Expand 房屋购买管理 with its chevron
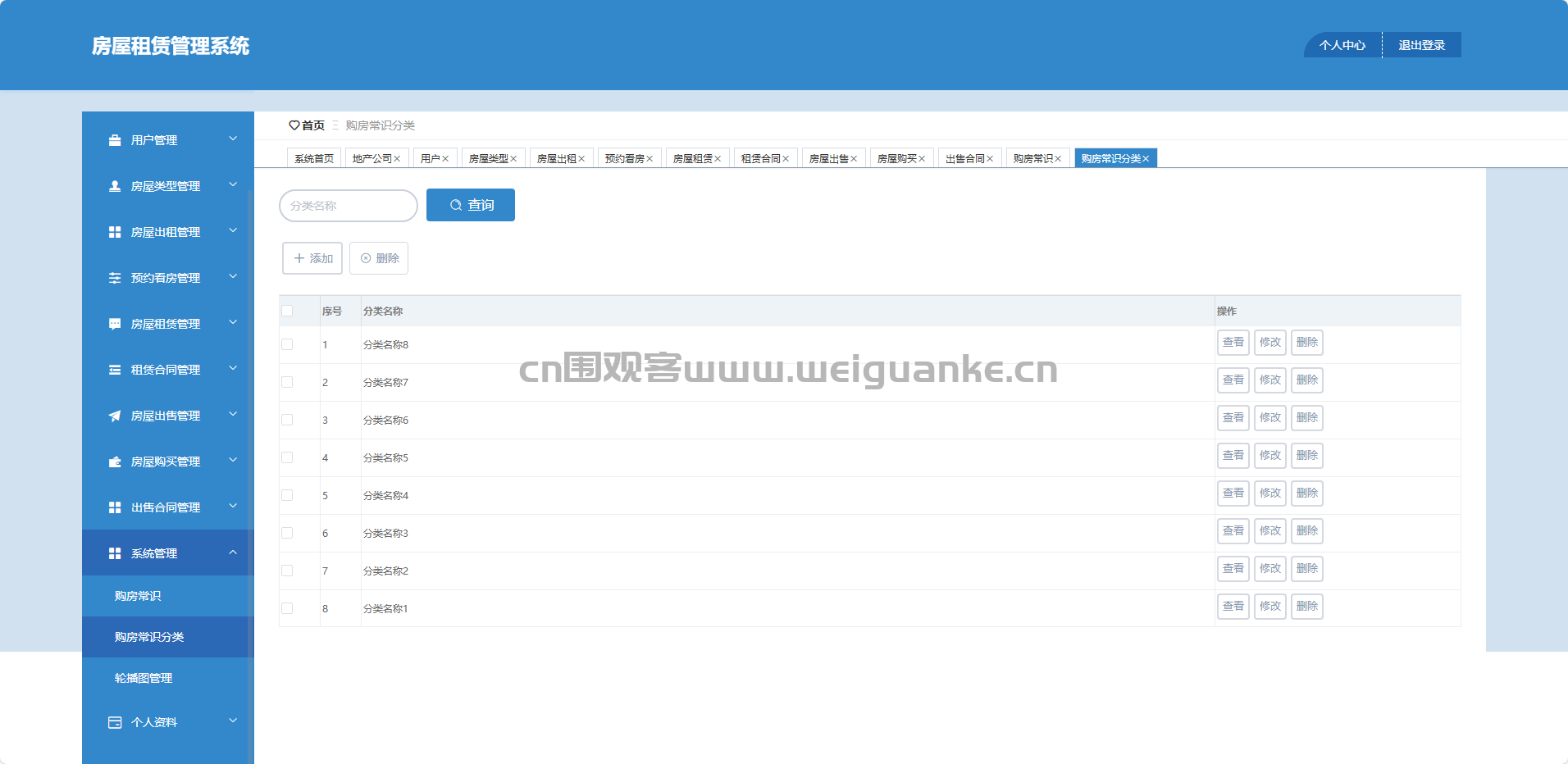This screenshot has width=1568, height=764. point(233,460)
